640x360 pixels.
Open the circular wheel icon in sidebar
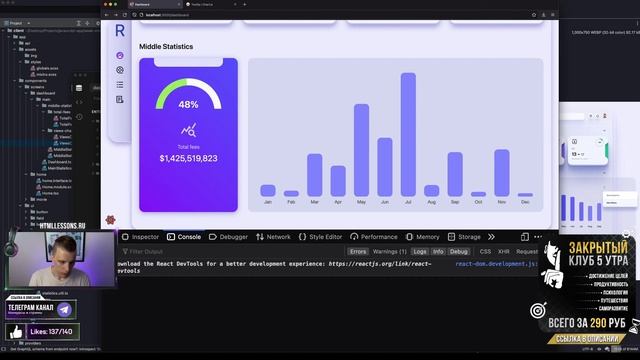(x=120, y=70)
